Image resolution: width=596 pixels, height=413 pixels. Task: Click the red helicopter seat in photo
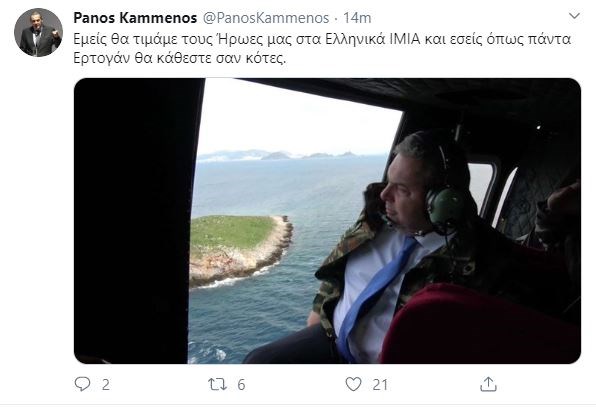479,323
